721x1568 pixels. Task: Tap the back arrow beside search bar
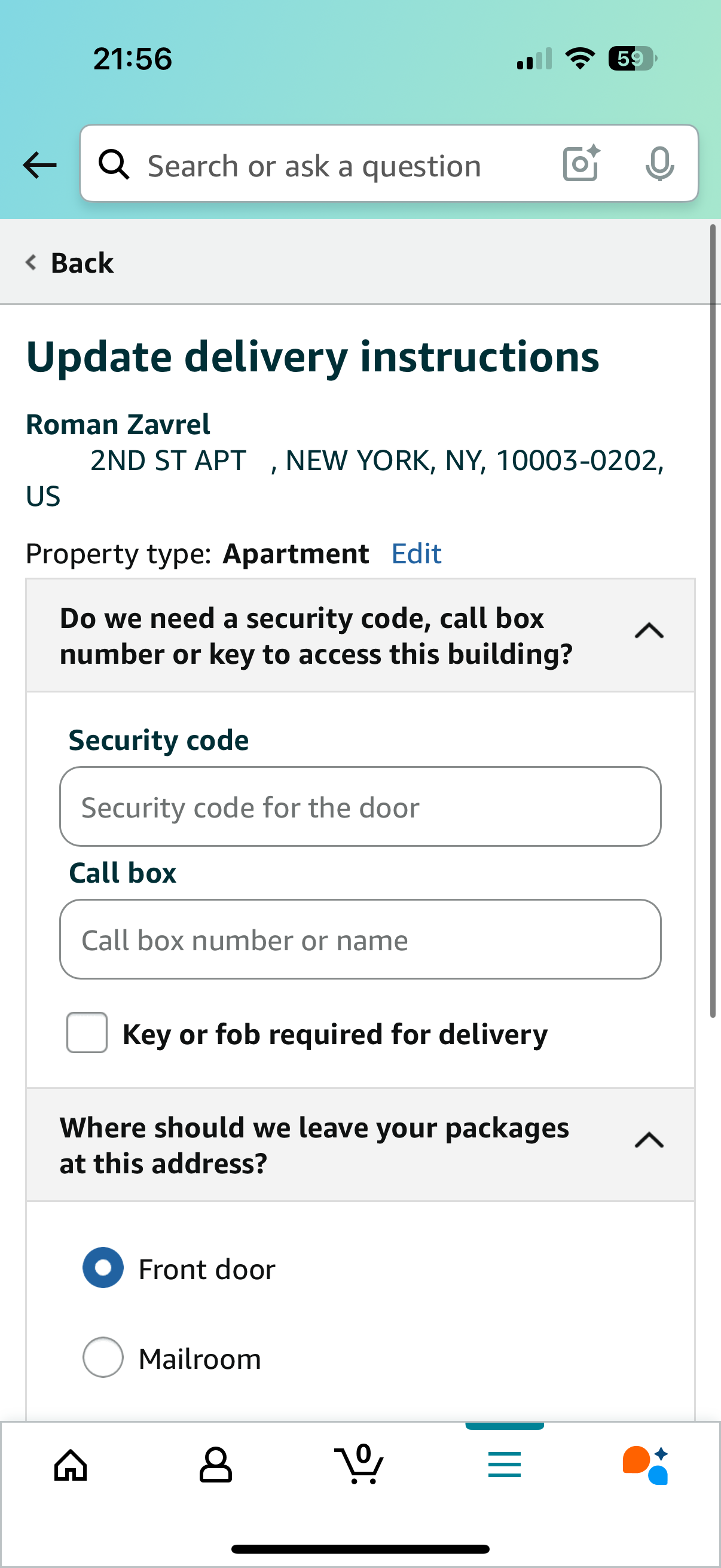pyautogui.click(x=39, y=164)
